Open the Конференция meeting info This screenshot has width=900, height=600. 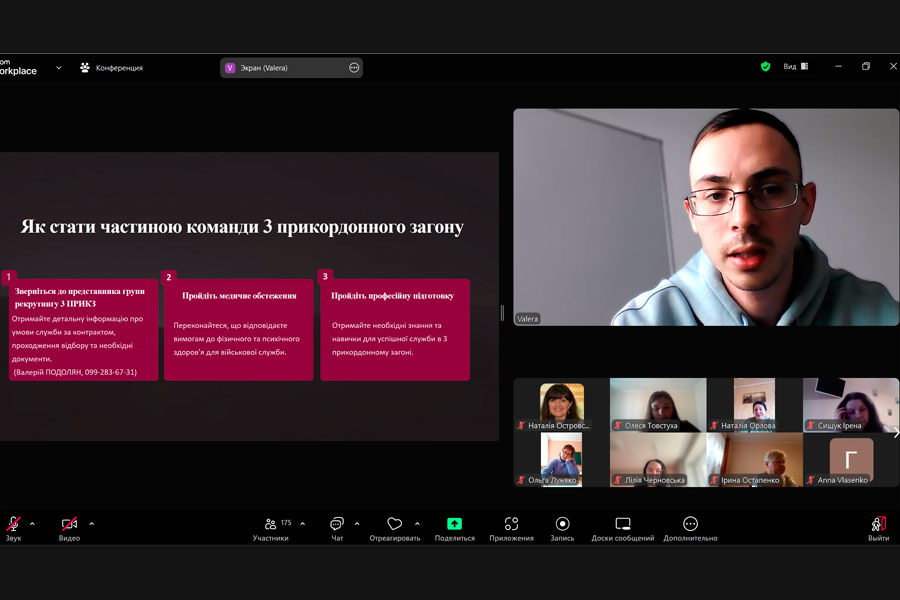(x=111, y=68)
